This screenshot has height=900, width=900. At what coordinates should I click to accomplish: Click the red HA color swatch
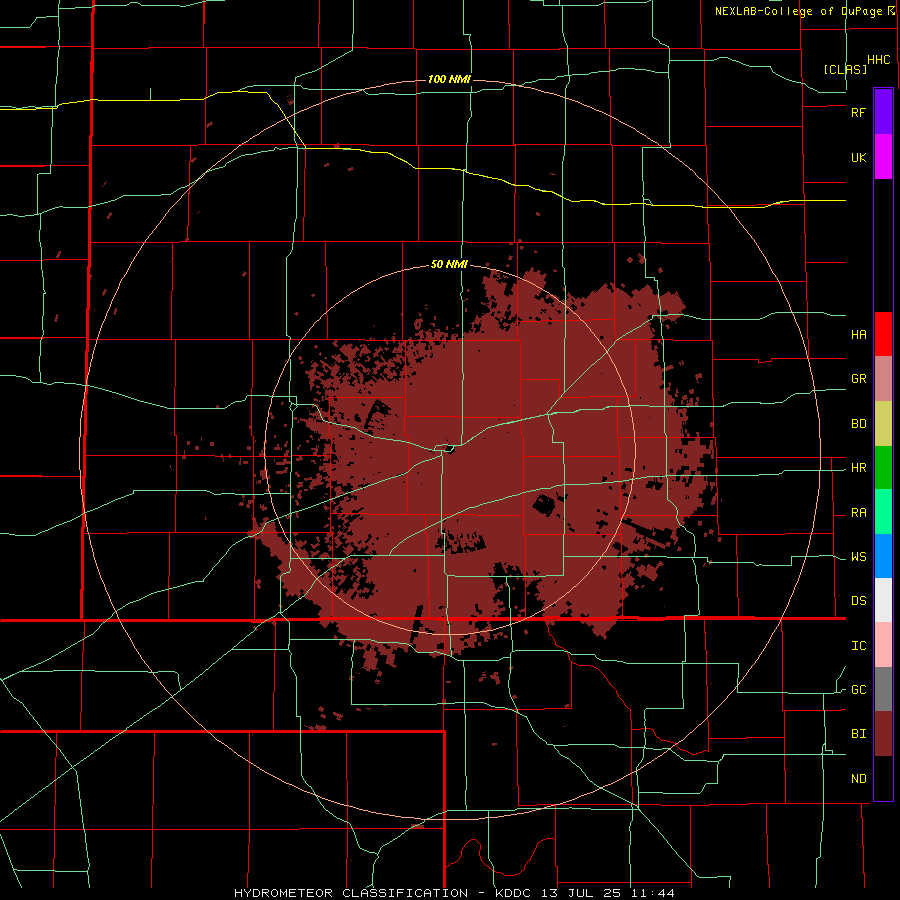tap(883, 334)
